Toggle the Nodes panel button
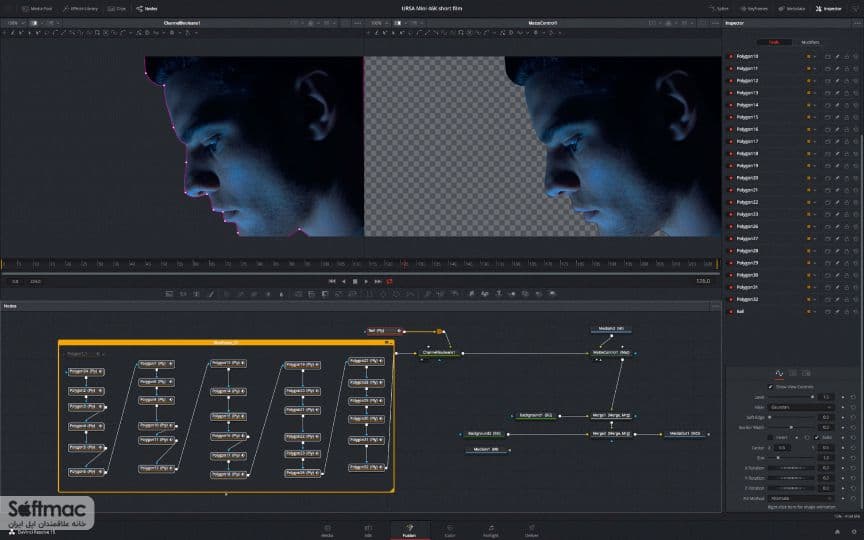Screen dimensions: 864x540 (147, 9)
